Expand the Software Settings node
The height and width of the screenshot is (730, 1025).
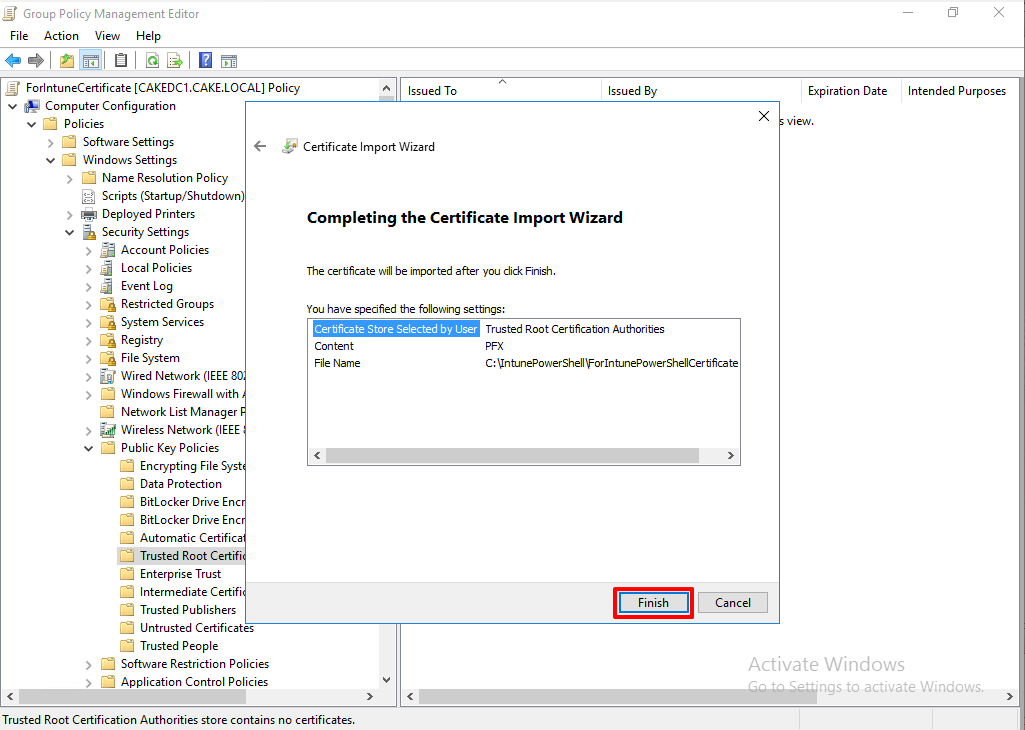[51, 142]
